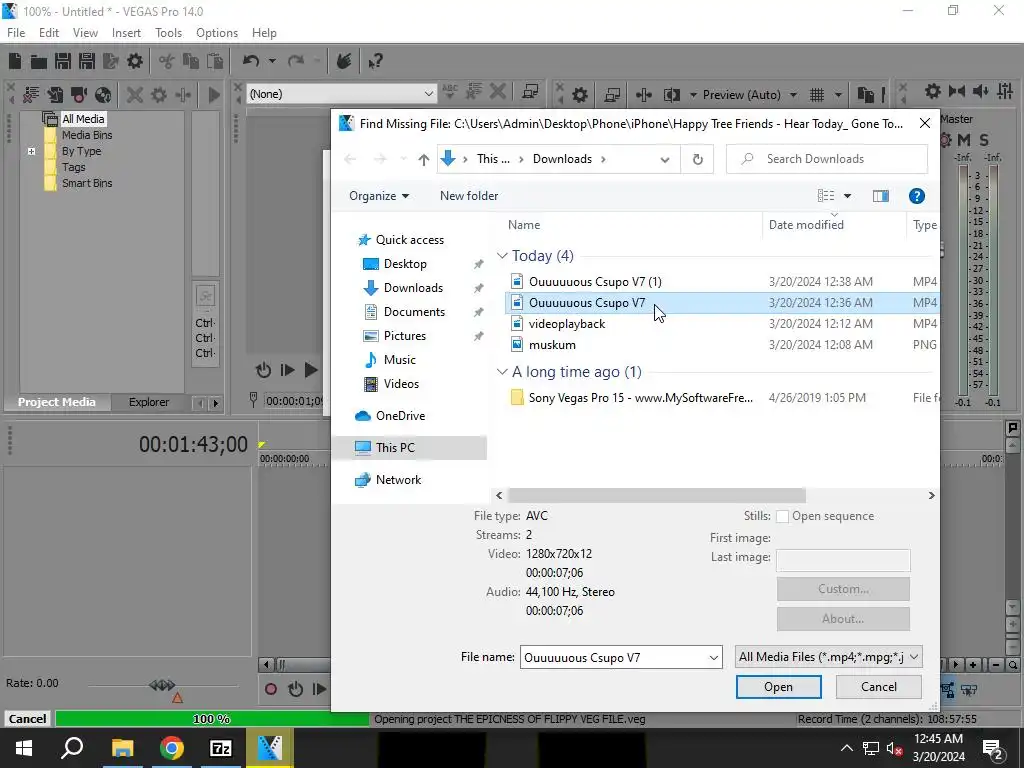Click the file list horizontal scrollbar
Screen dimensions: 1024x768
(657, 496)
